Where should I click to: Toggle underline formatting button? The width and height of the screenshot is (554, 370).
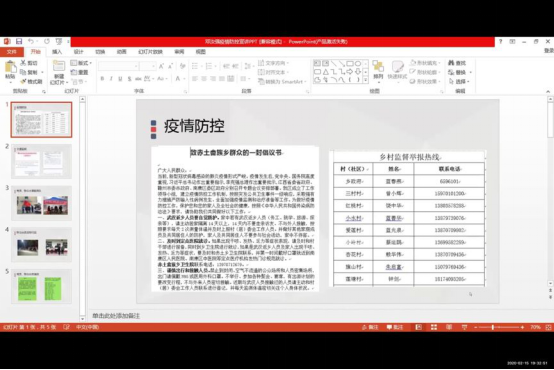click(120, 78)
